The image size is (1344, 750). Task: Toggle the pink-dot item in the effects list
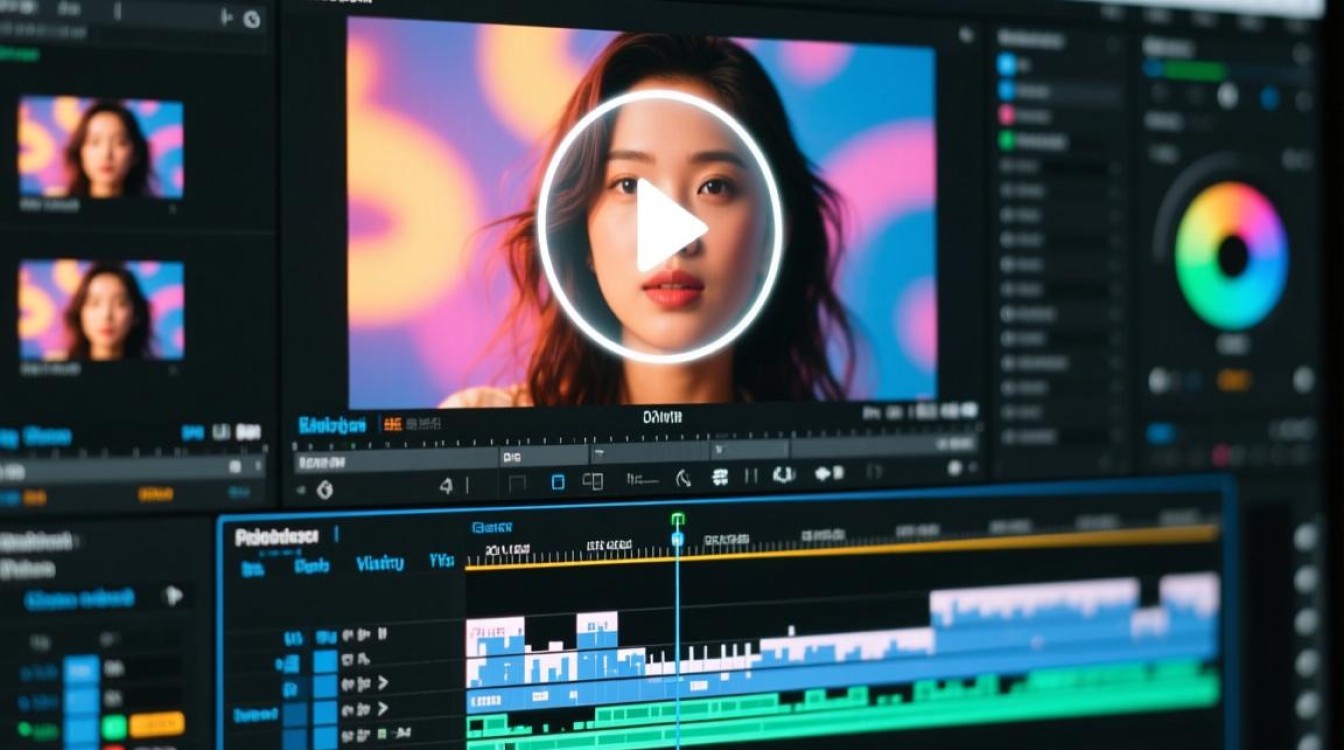coord(1007,115)
